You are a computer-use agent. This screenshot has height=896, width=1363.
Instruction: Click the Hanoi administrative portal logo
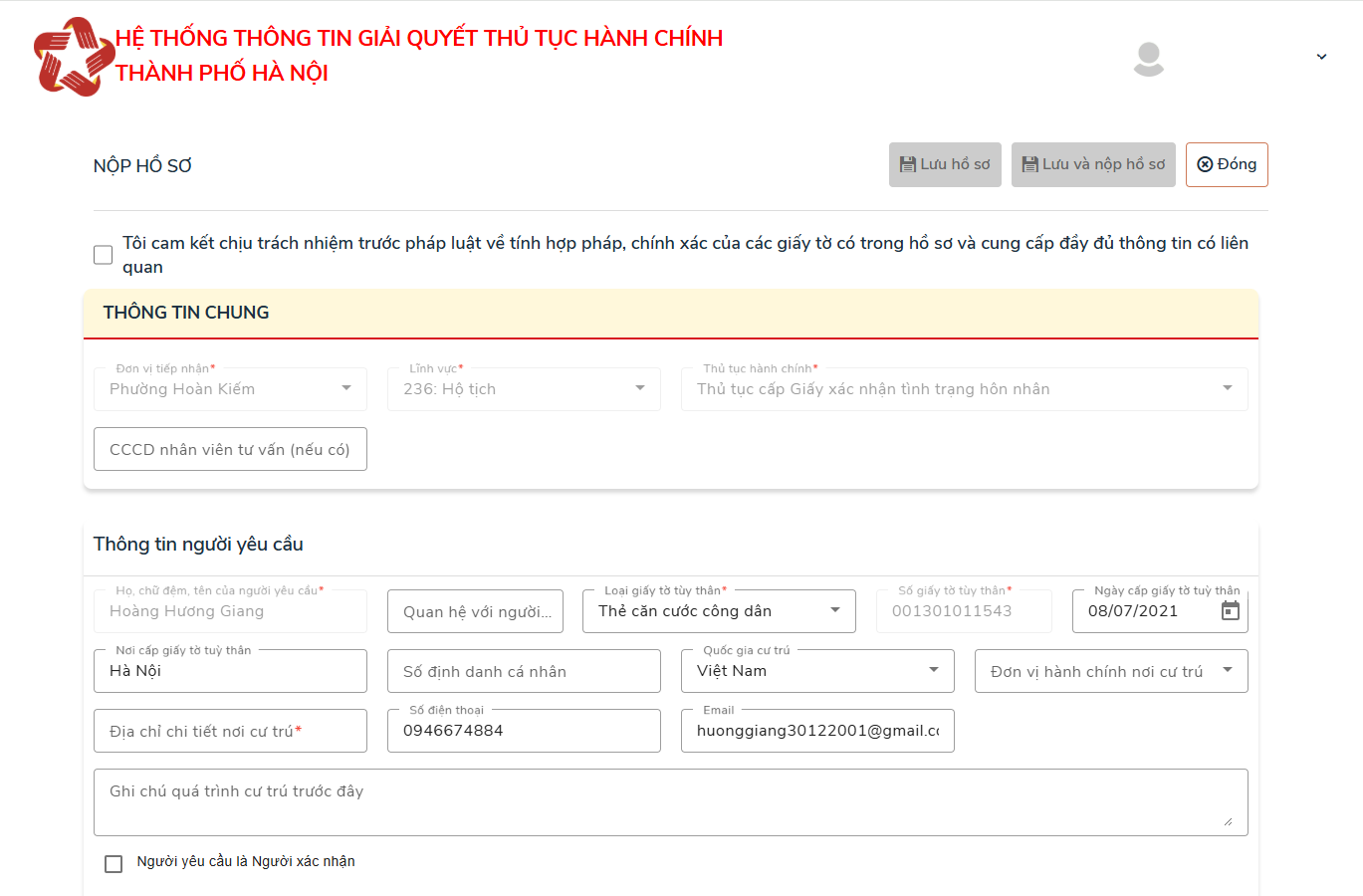point(74,57)
